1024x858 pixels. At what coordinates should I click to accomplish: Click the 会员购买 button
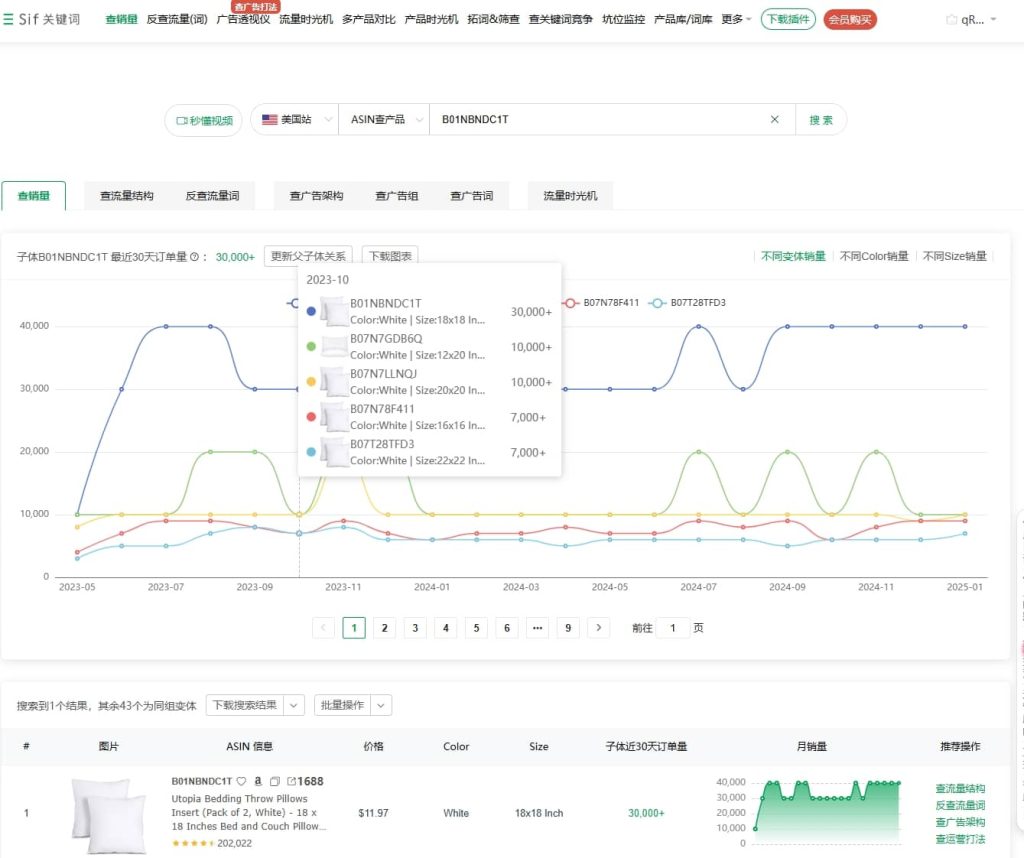pyautogui.click(x=850, y=19)
